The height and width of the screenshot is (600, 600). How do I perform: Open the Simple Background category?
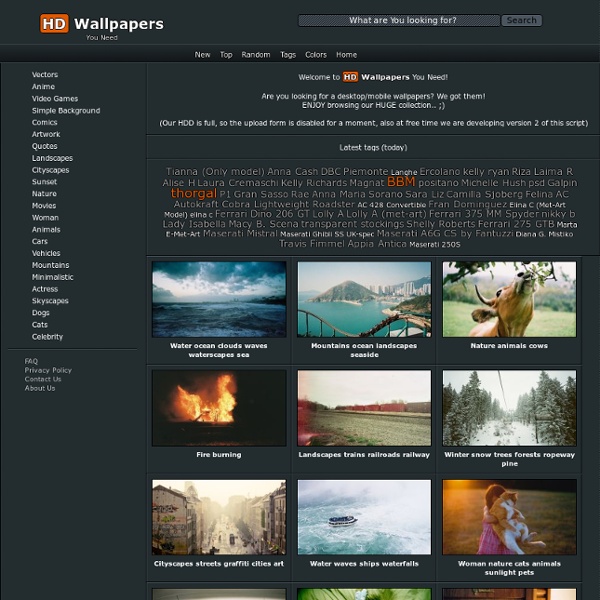coord(66,111)
